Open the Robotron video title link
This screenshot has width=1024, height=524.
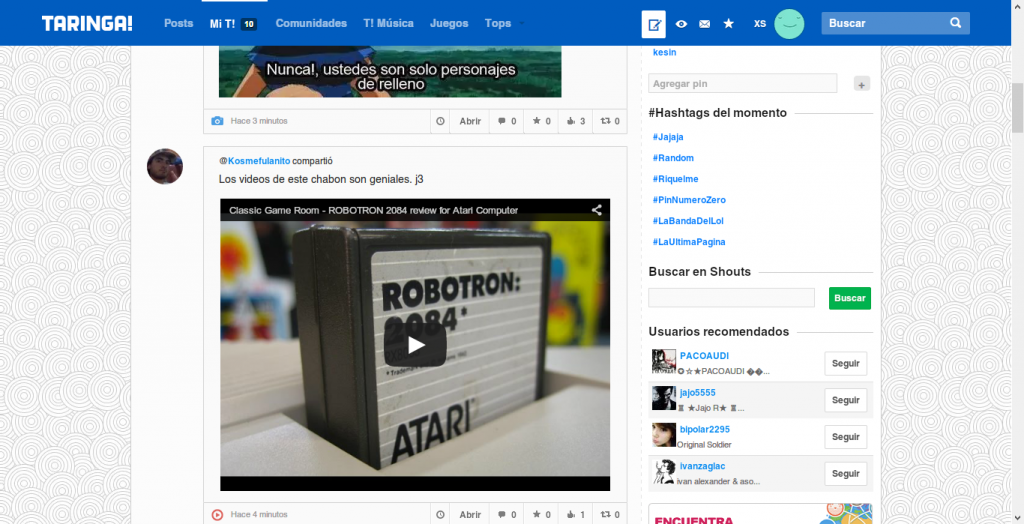[x=374, y=210]
